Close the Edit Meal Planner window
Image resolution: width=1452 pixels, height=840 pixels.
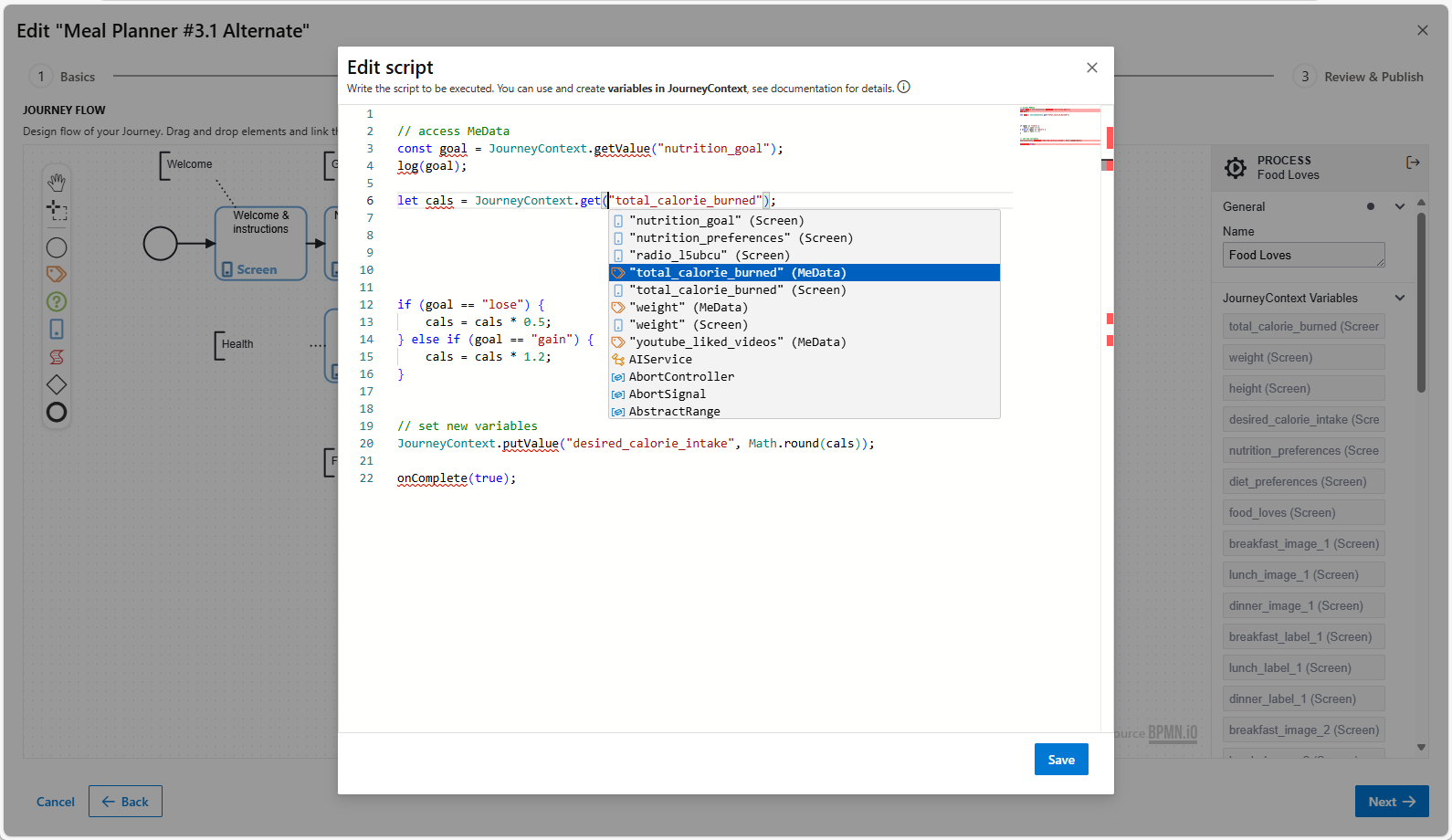(x=1423, y=30)
